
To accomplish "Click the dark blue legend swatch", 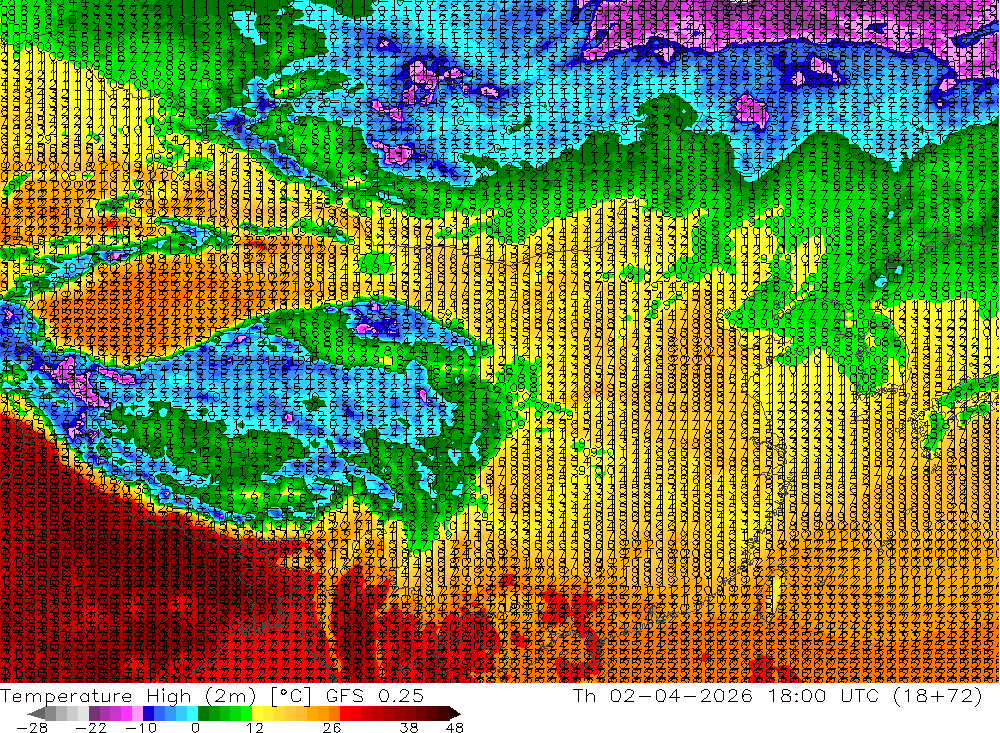I will tap(148, 713).
